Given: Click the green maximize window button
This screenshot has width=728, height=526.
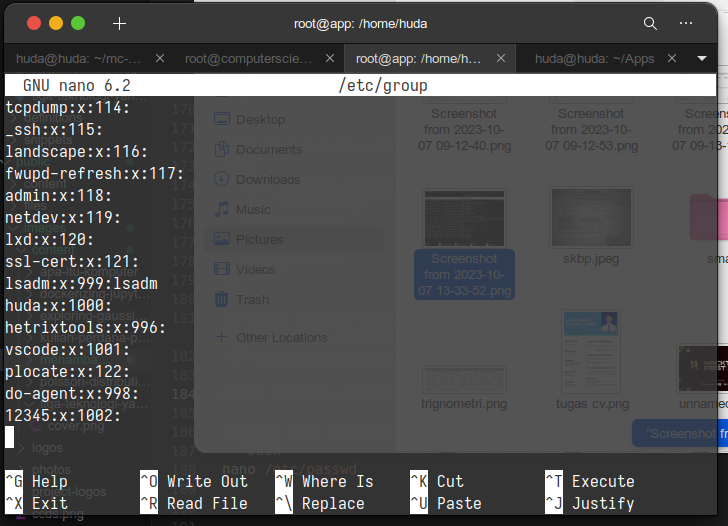Looking at the screenshot, I should 78,23.
